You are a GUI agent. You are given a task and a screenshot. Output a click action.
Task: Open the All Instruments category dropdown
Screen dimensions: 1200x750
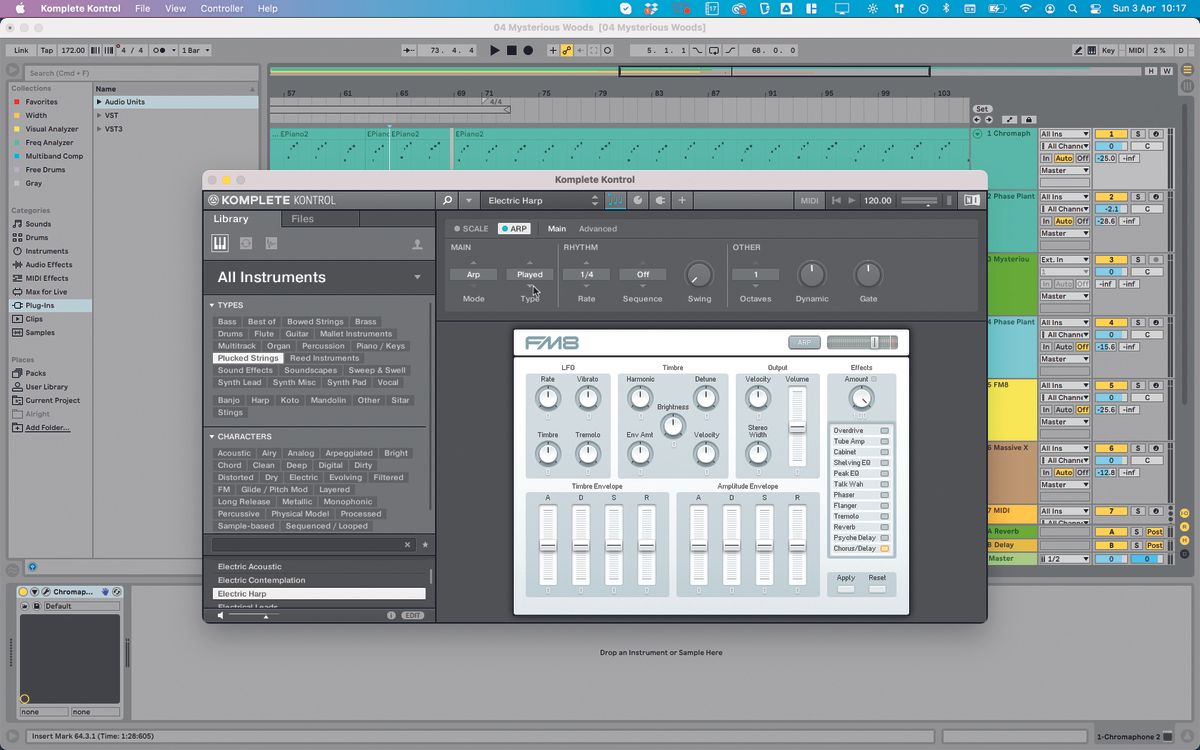[418, 277]
